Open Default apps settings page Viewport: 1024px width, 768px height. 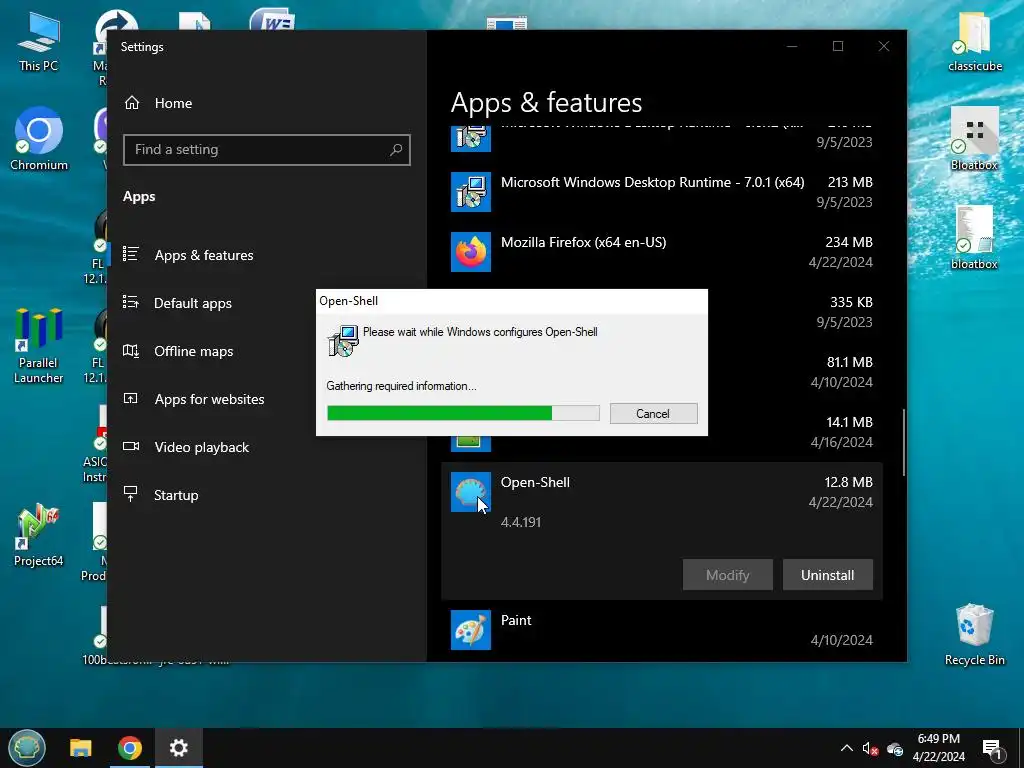coord(193,303)
